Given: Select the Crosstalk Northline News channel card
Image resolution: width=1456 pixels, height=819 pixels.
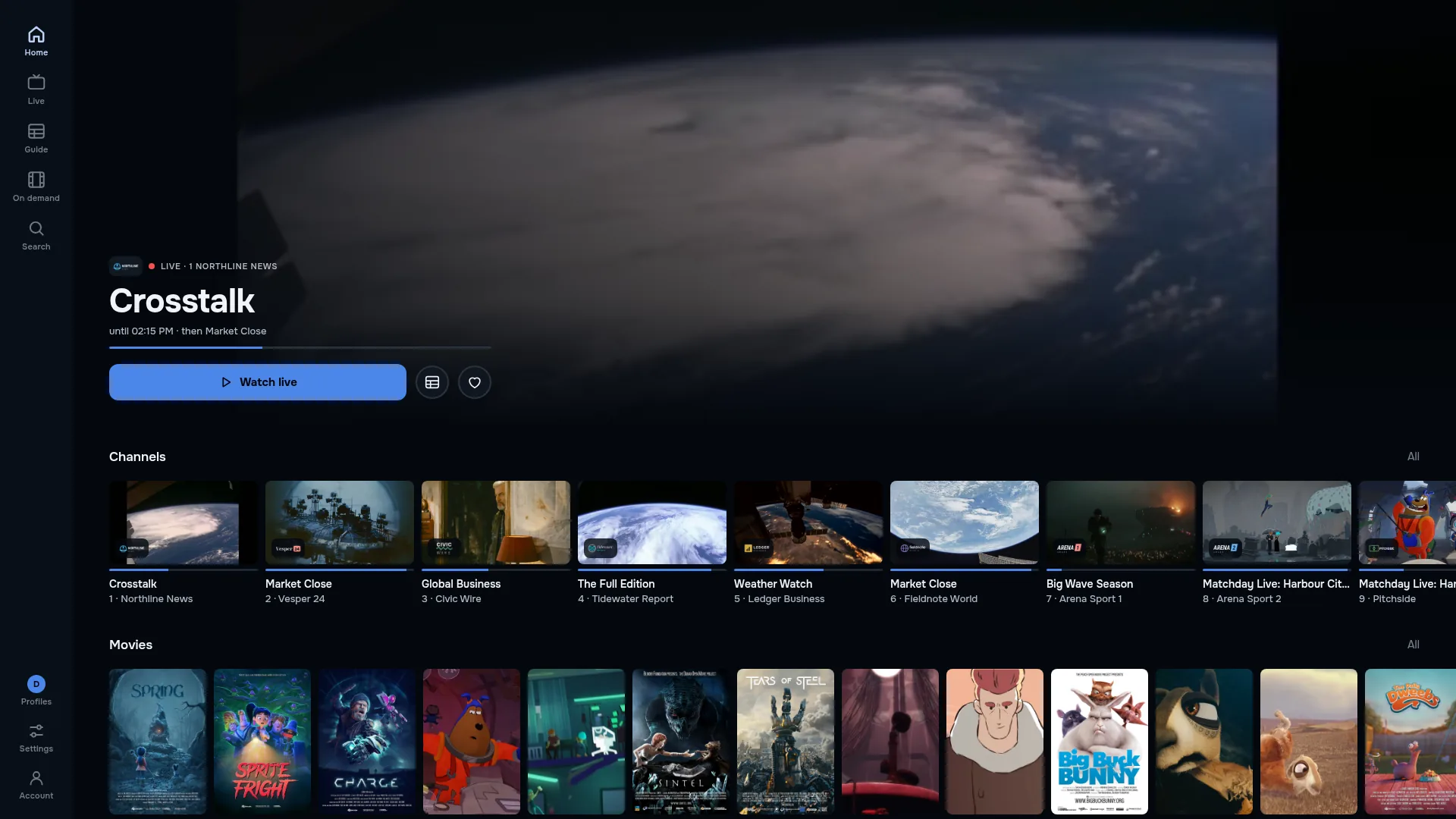Looking at the screenshot, I should [184, 543].
